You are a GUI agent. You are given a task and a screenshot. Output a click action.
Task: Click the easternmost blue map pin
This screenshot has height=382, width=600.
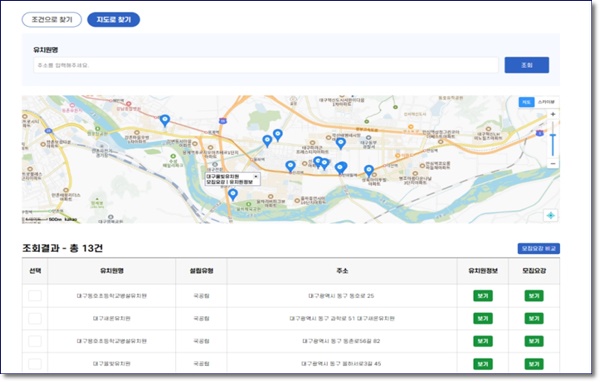pos(368,171)
